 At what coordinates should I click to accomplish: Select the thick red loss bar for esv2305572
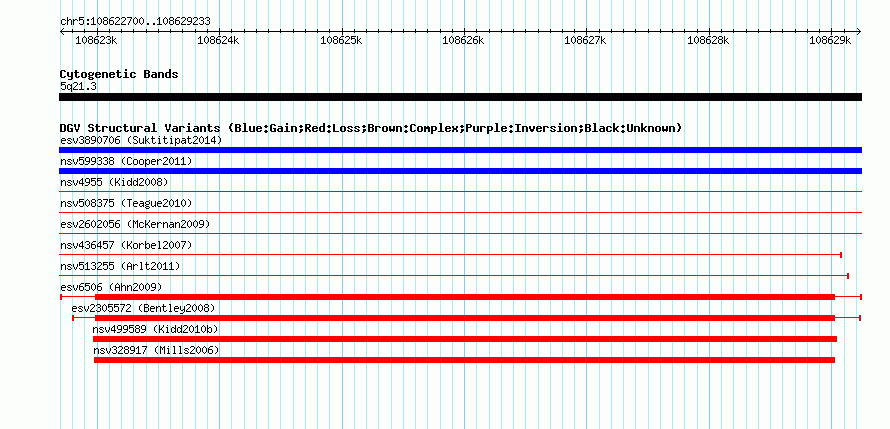[x=465, y=318]
